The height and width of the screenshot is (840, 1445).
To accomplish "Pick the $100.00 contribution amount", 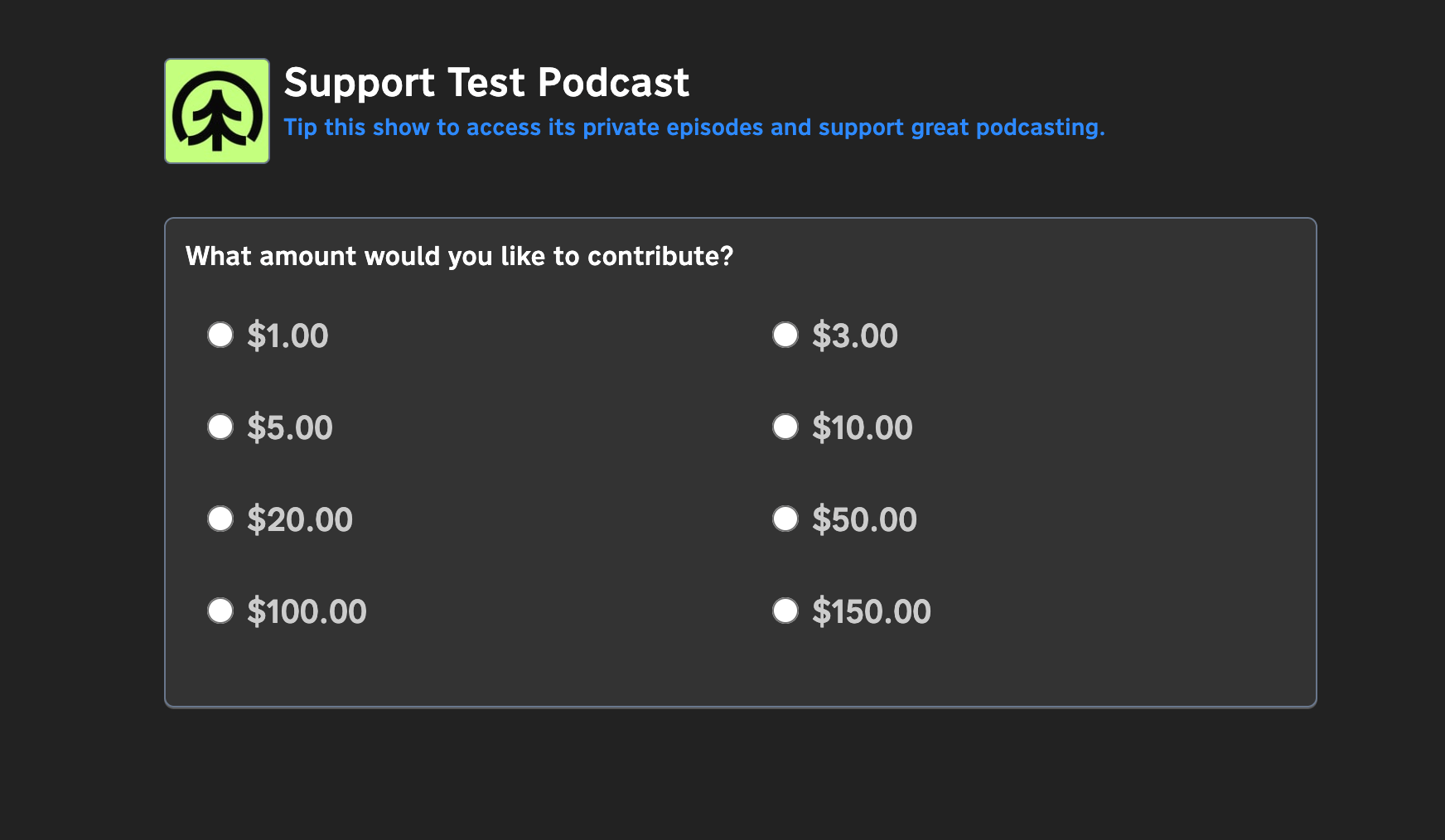I will (x=220, y=611).
